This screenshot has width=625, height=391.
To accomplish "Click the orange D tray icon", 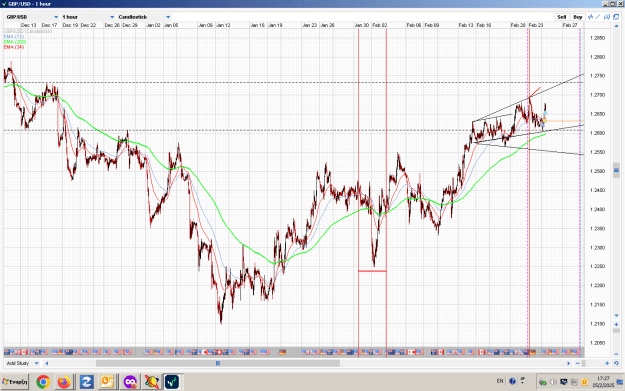I will (x=584, y=382).
